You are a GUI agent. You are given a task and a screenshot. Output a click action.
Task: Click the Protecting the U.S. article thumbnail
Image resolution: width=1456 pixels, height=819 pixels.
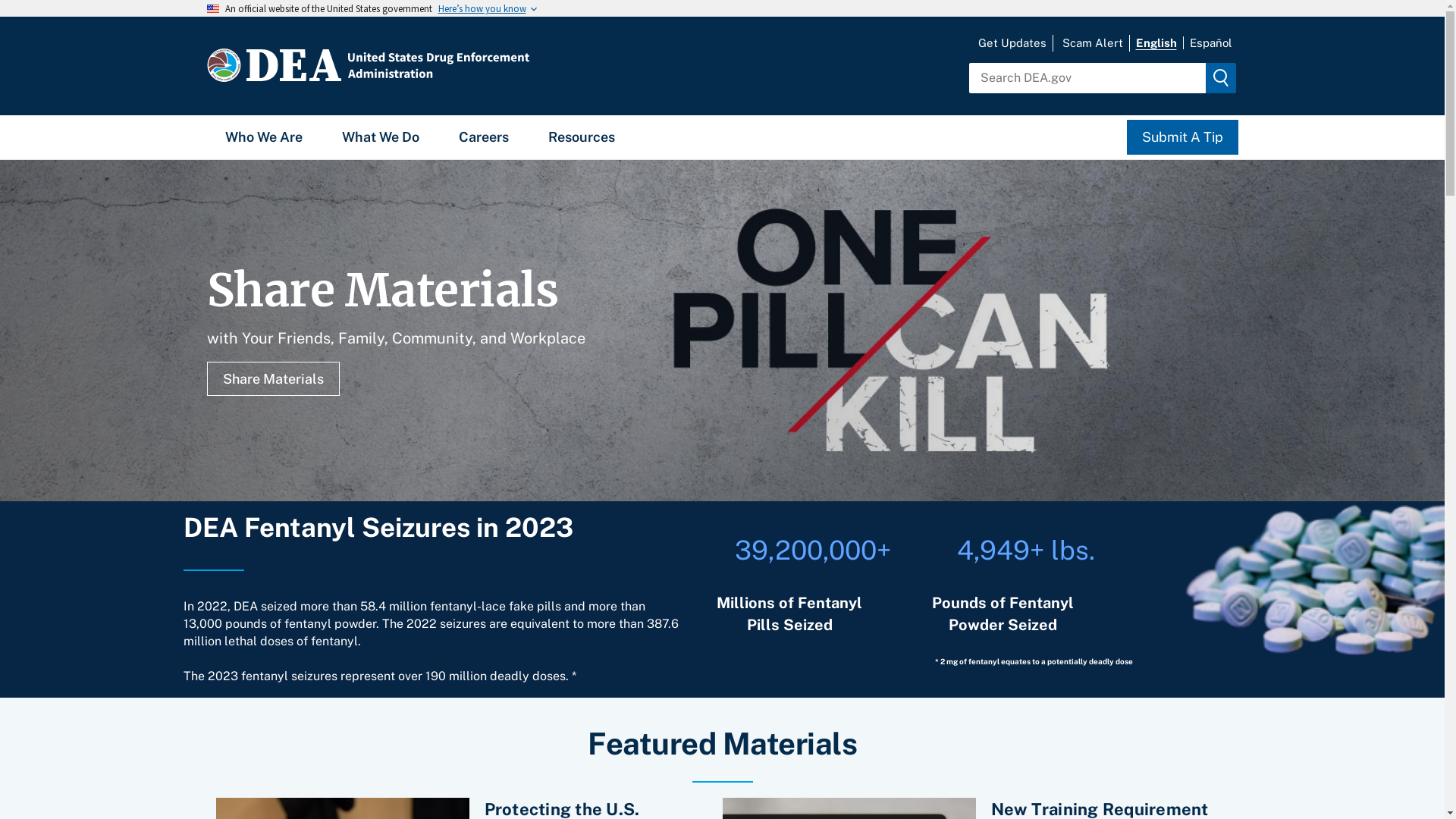(343, 808)
